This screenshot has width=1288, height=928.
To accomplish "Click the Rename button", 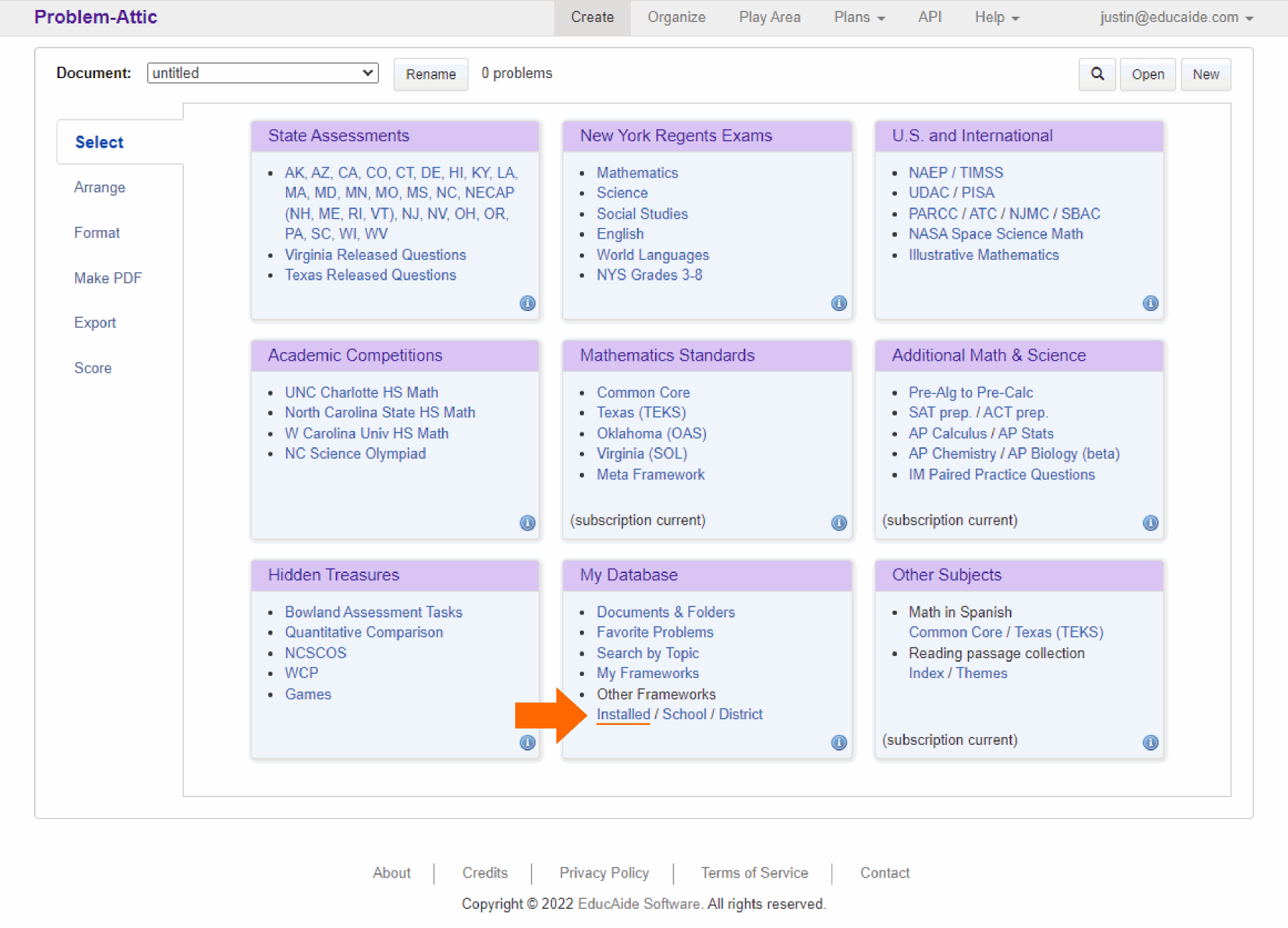I will (x=431, y=74).
